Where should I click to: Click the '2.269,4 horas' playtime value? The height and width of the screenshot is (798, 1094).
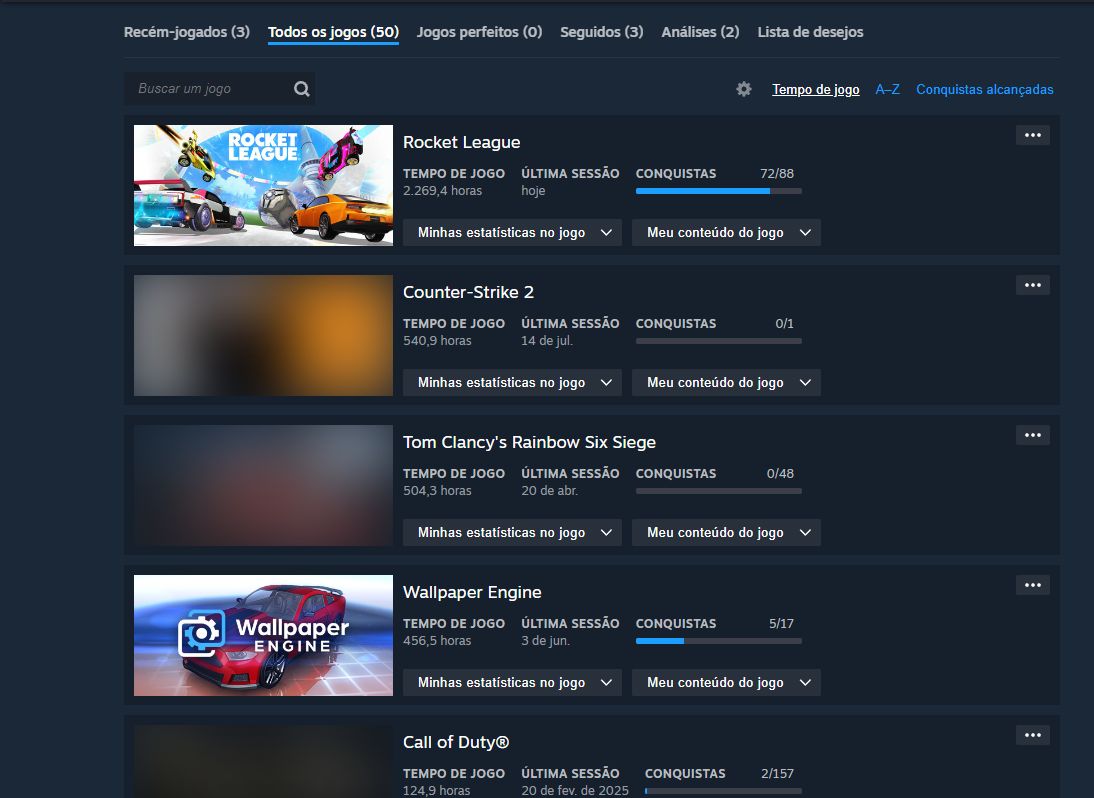[x=442, y=190]
